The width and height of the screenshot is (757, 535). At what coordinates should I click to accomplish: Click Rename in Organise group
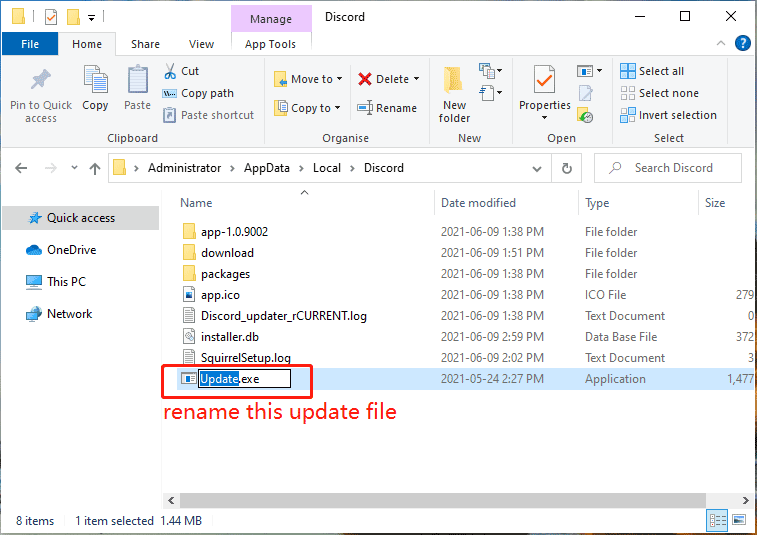tap(387, 108)
